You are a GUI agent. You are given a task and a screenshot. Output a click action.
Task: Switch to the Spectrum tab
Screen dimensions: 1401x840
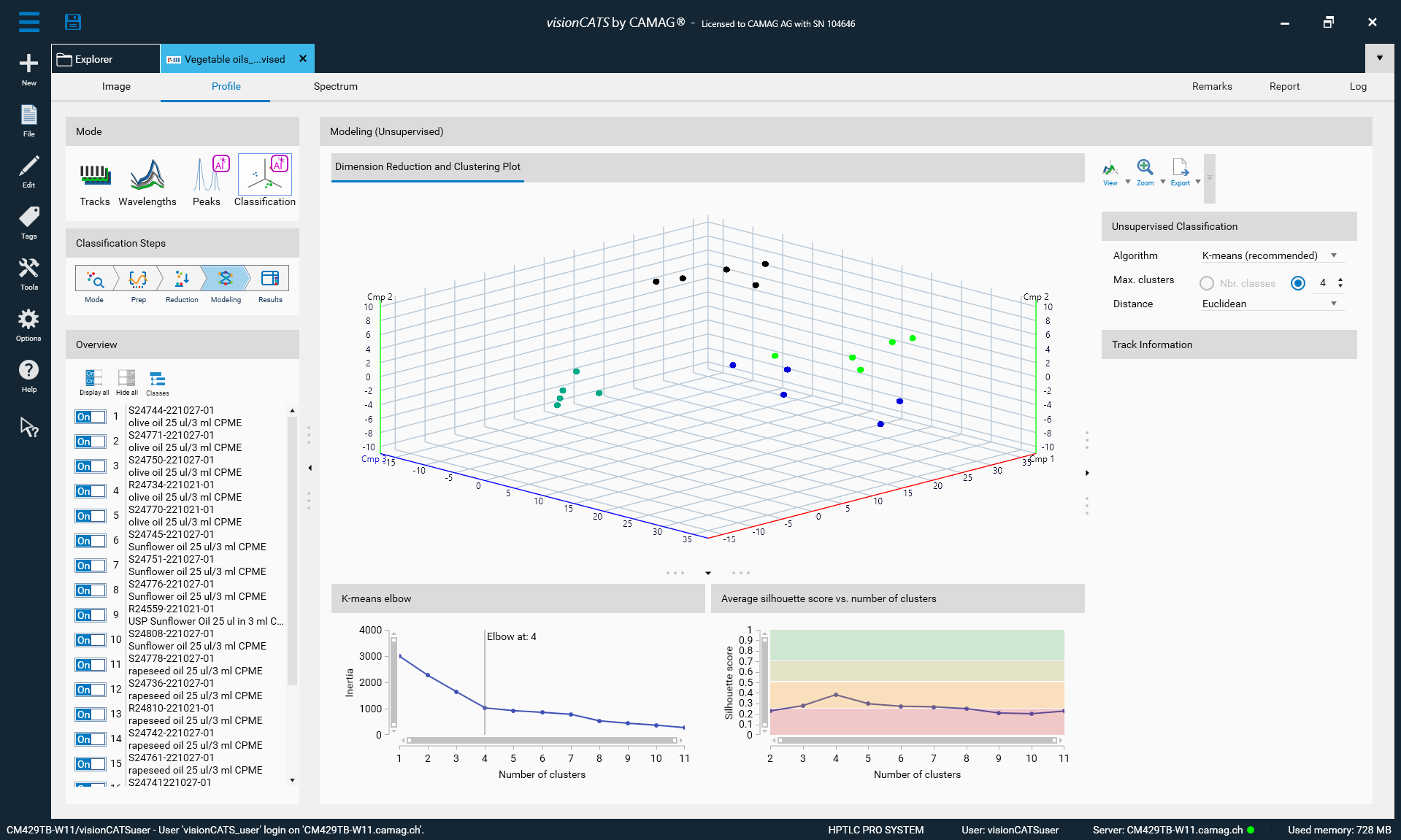coord(335,86)
